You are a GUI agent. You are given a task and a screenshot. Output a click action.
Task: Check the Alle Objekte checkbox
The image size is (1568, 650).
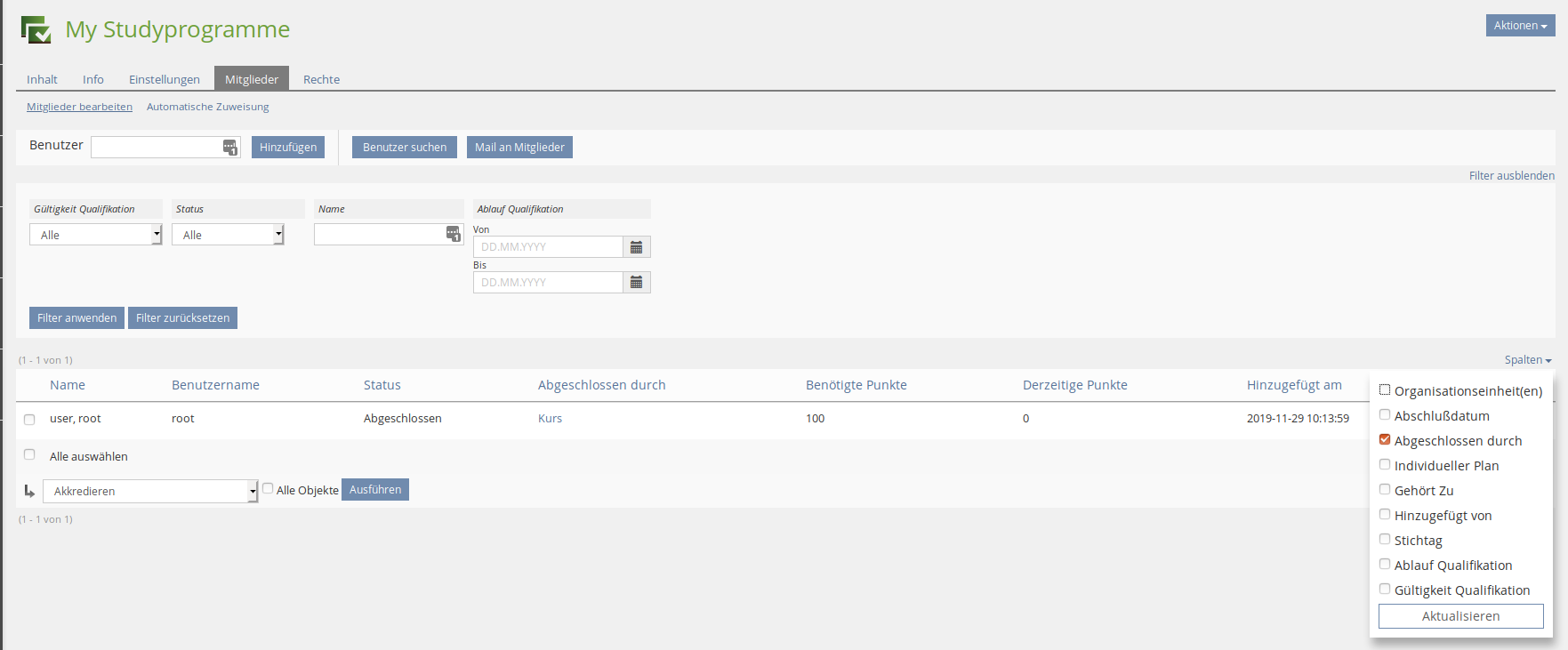pyautogui.click(x=268, y=489)
